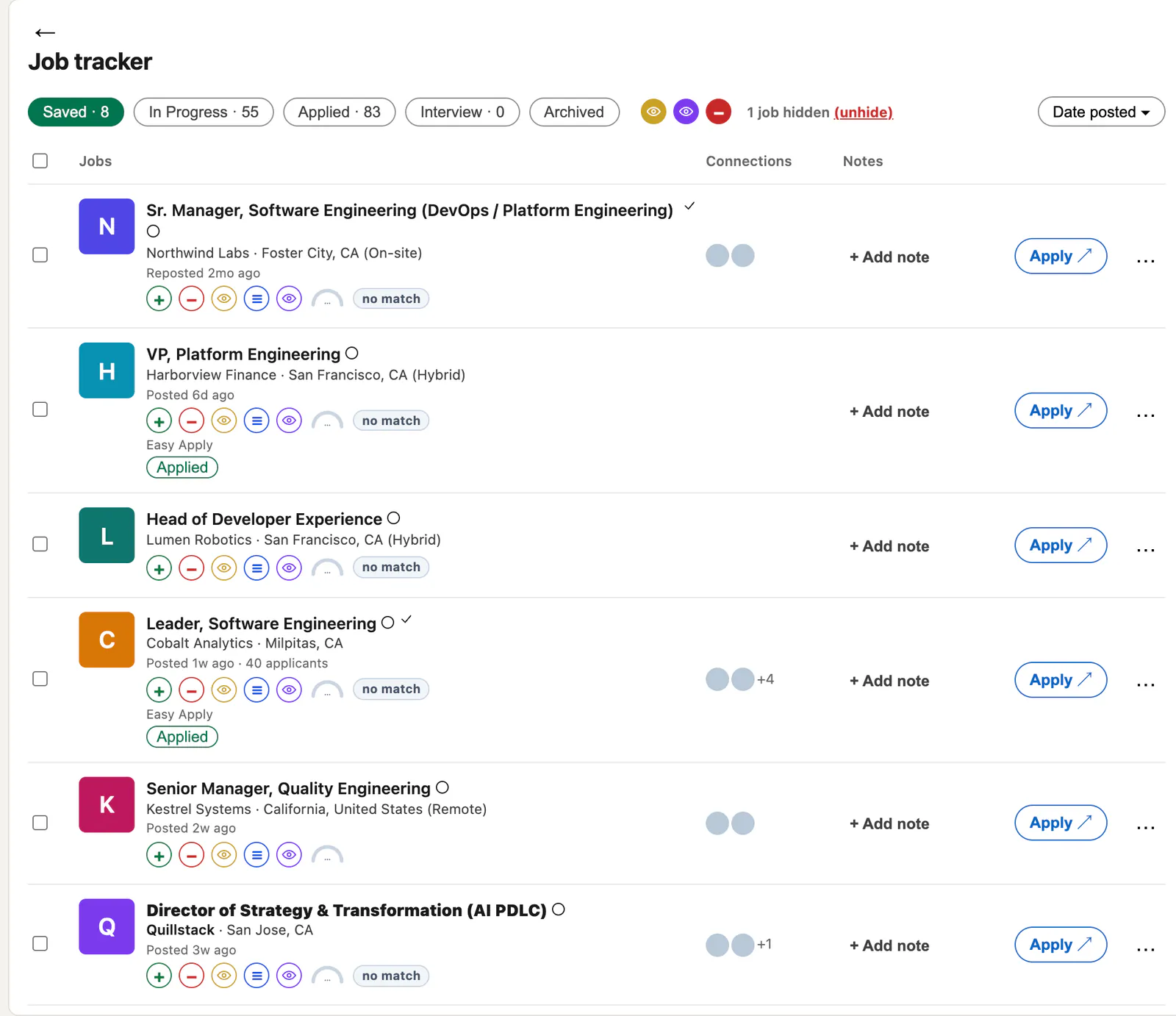Click blue list icon for Cobalt Analytics job

(x=257, y=690)
